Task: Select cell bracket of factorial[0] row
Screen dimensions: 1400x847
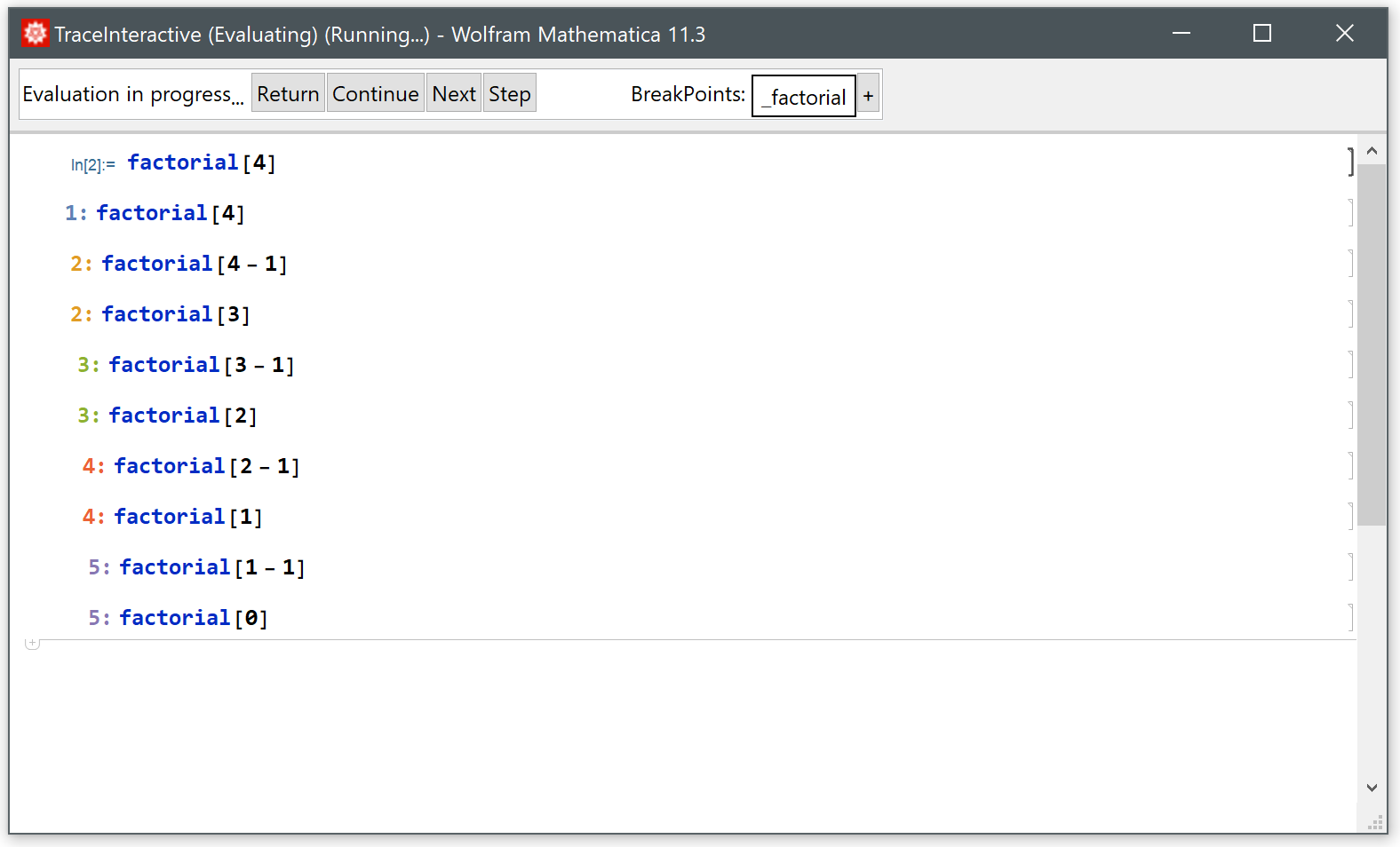Action: [1350, 617]
